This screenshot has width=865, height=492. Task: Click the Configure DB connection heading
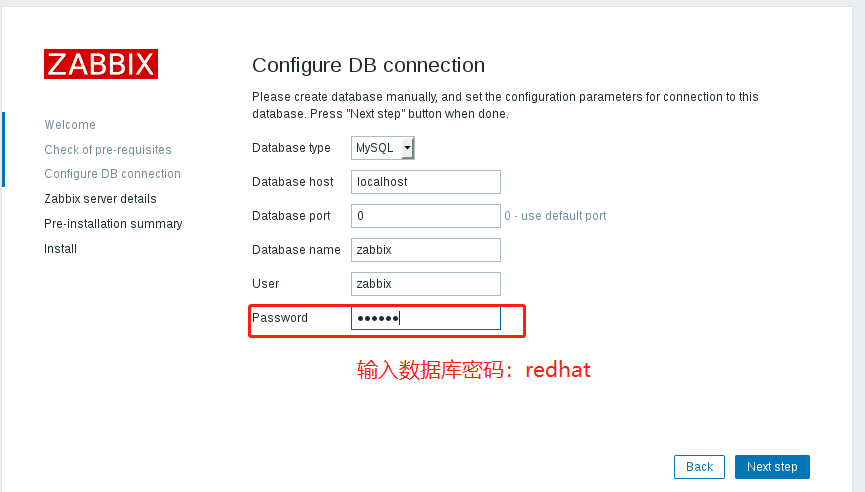pos(369,65)
